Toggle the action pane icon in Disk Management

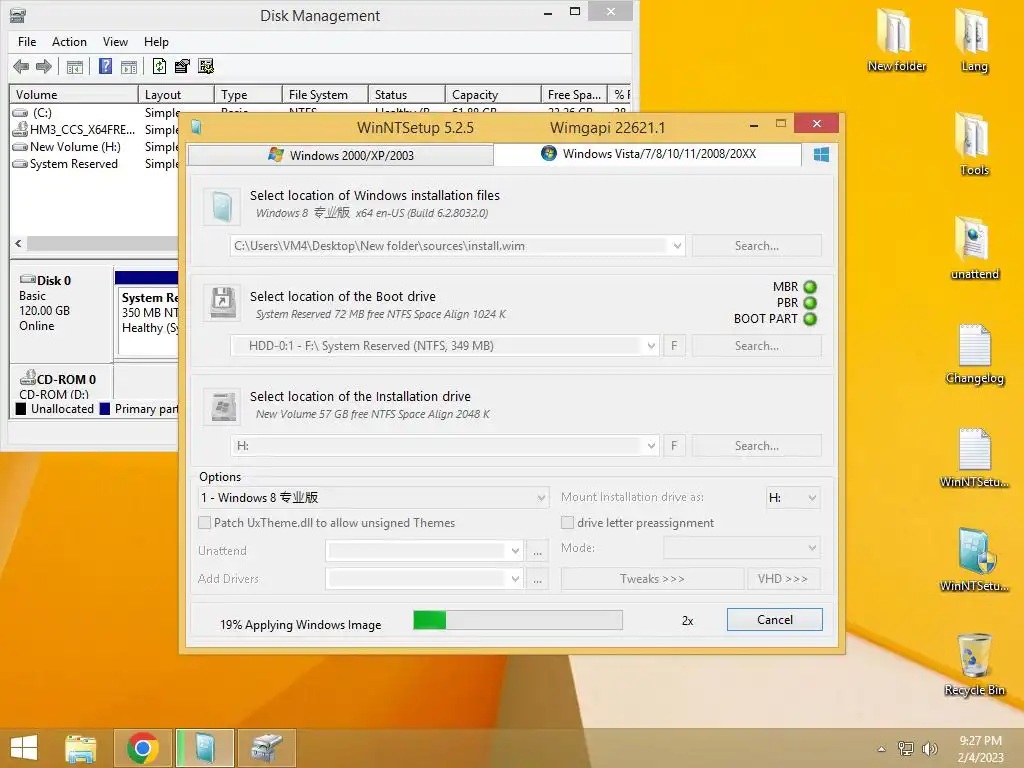[x=129, y=67]
